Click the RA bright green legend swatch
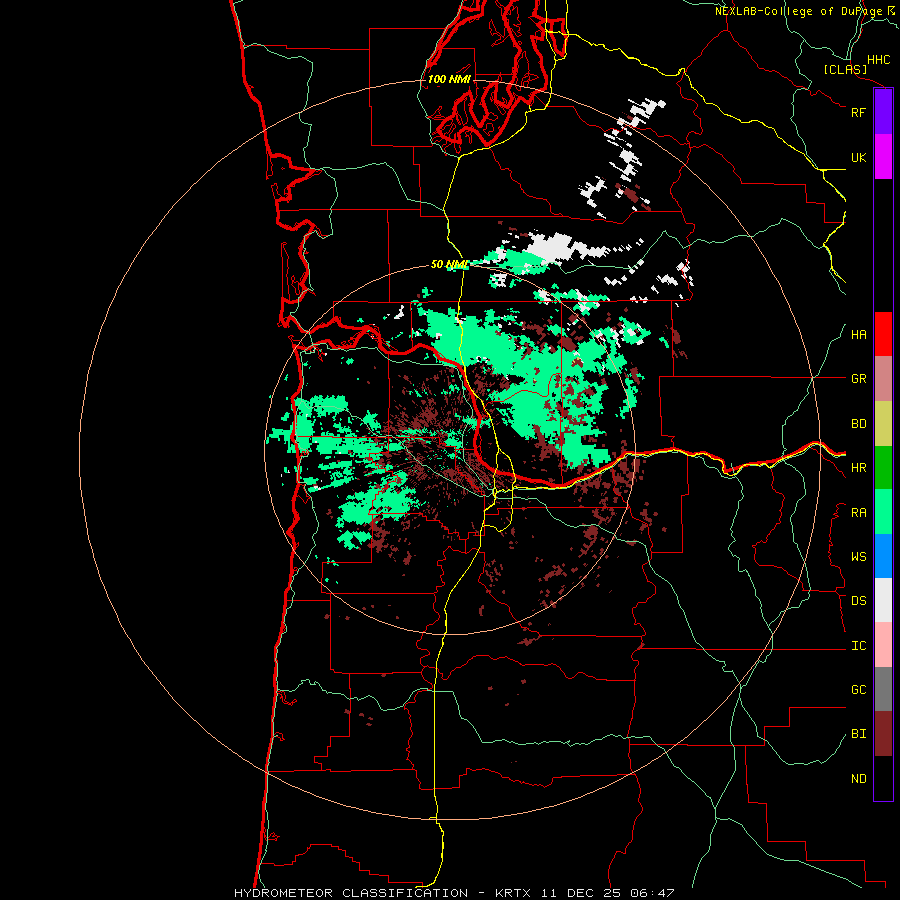Viewport: 900px width, 900px height. point(883,512)
